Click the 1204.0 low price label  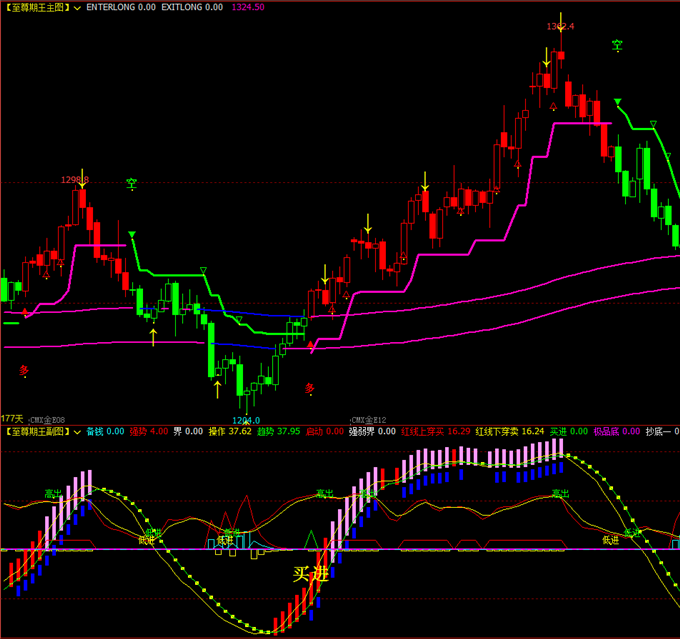(x=246, y=420)
